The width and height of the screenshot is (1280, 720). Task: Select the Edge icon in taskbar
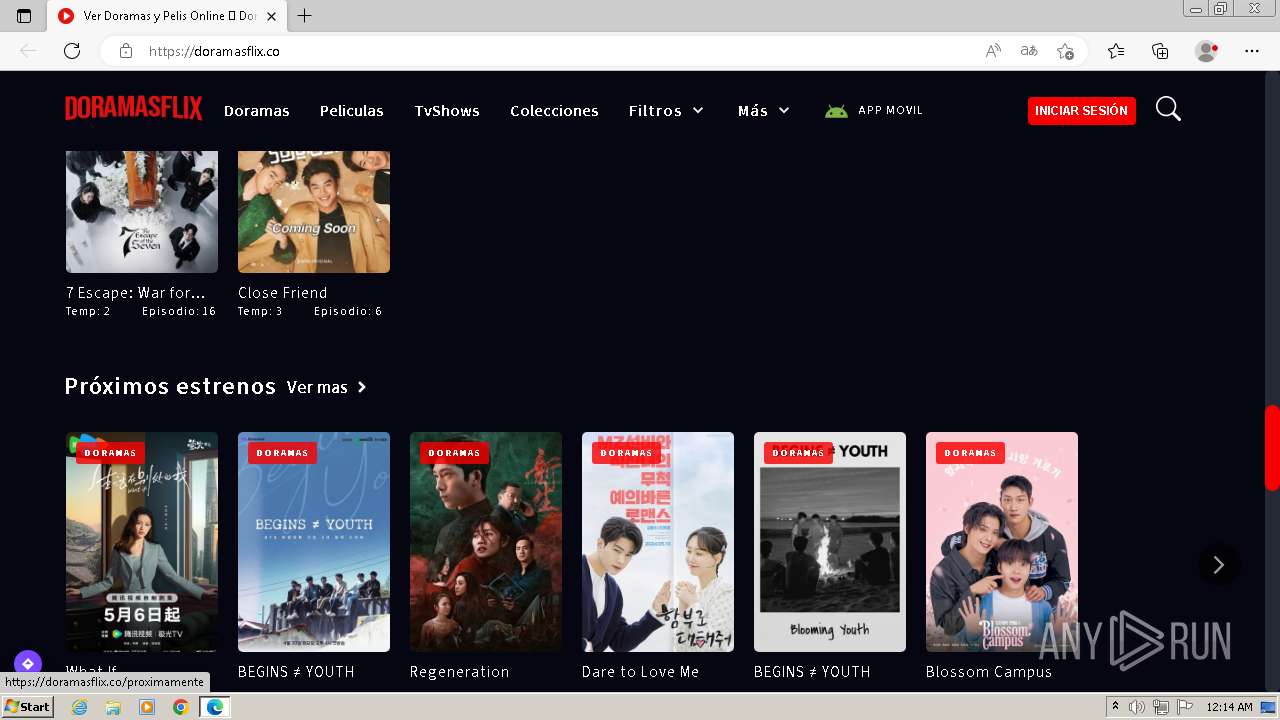(214, 707)
